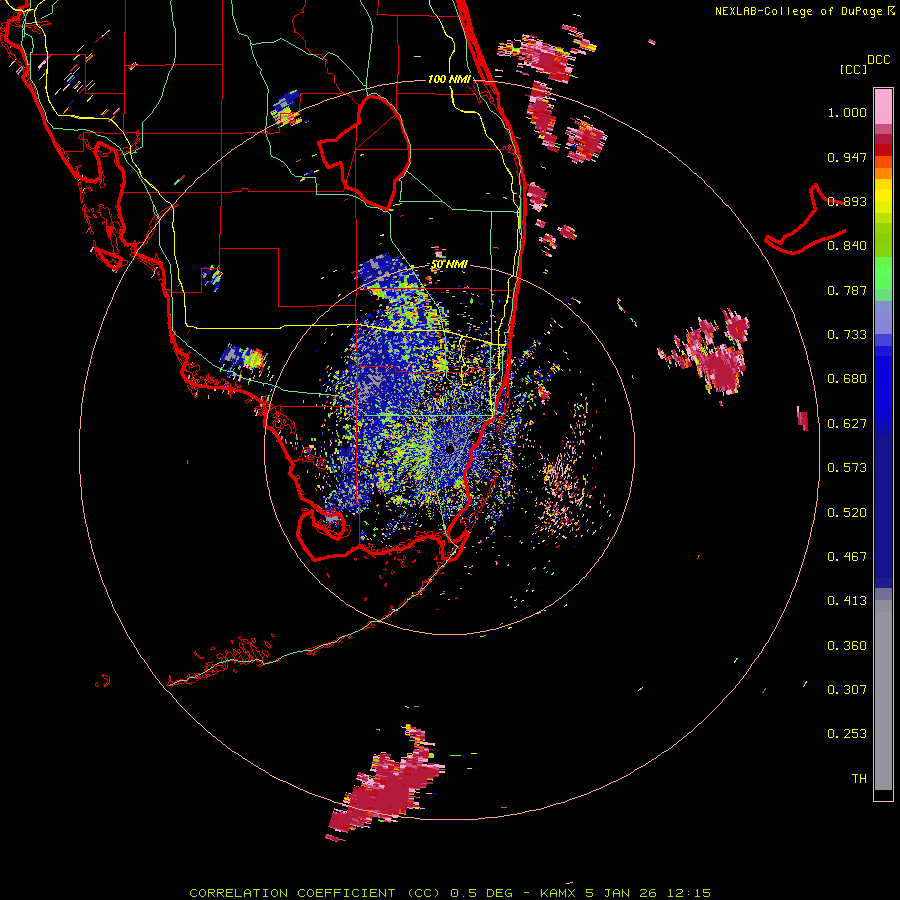Select the 0.840 scale value
Screen dimensions: 900x900
[847, 246]
